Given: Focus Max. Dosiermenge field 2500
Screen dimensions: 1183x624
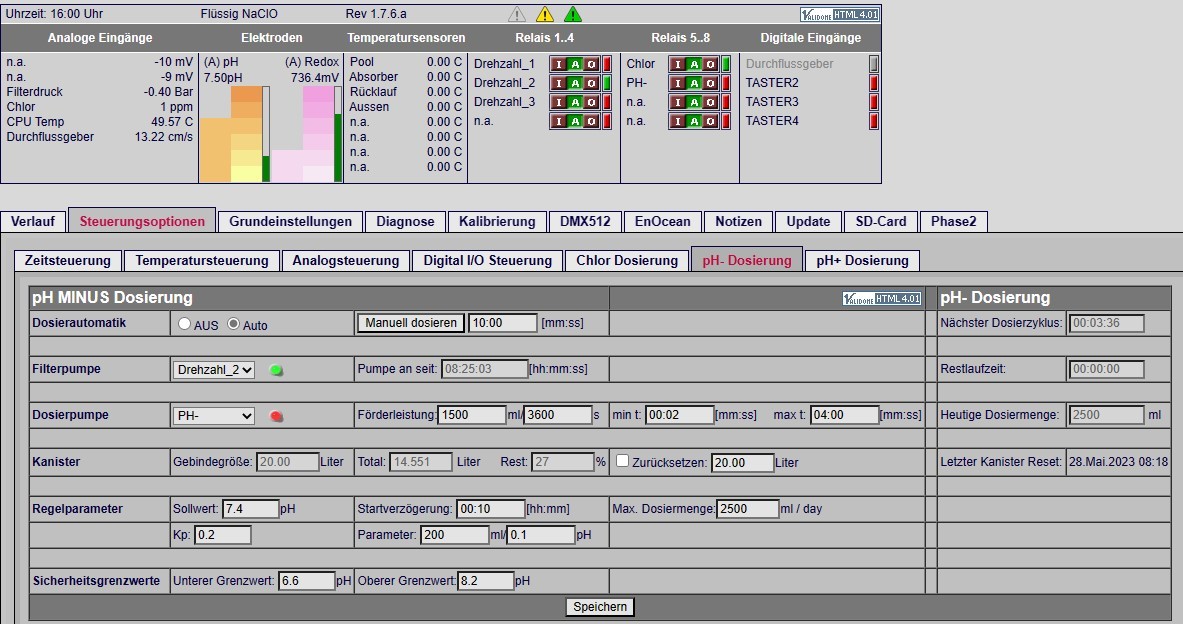Looking at the screenshot, I should coord(748,509).
